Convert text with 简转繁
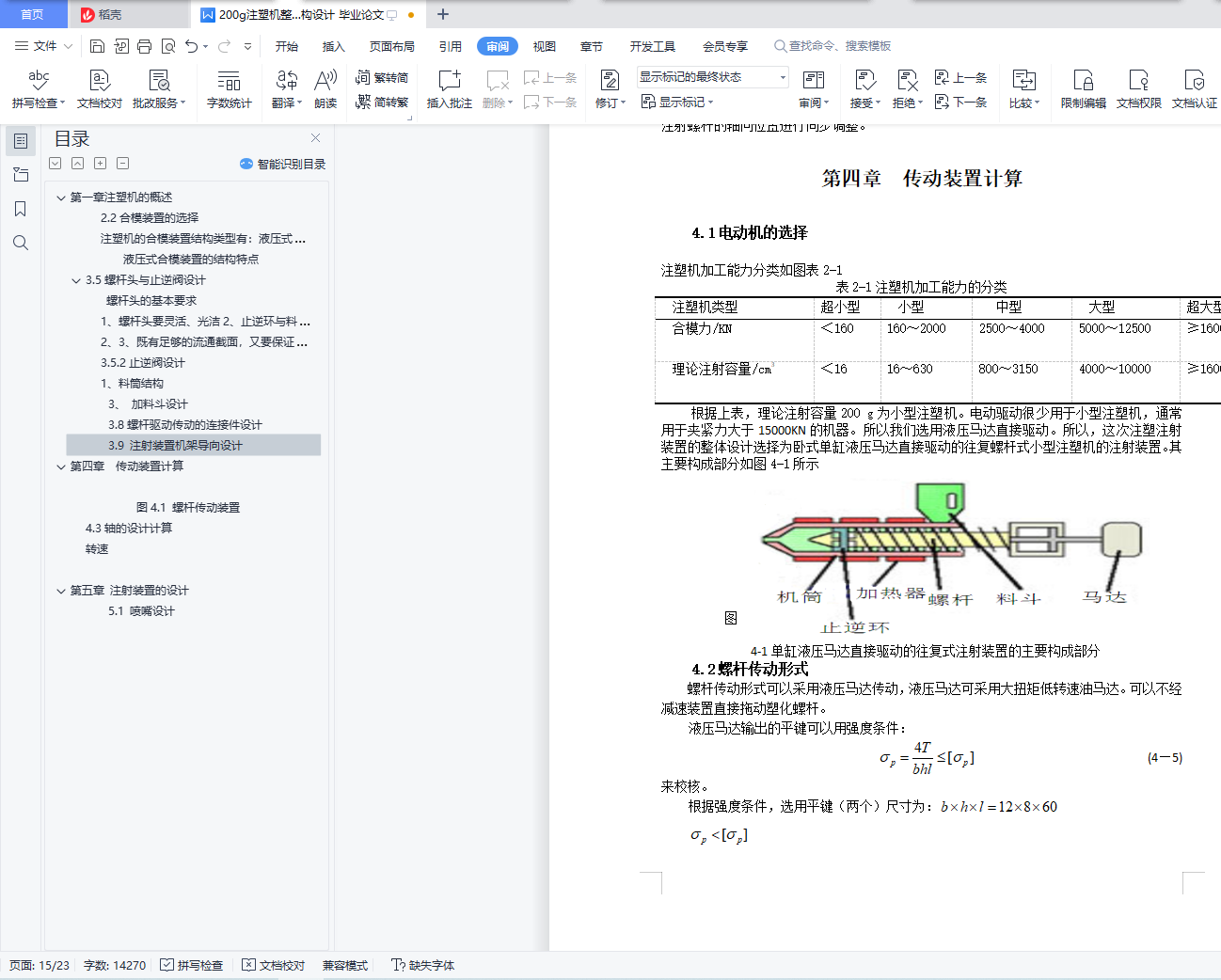1221x980 pixels. [382, 102]
